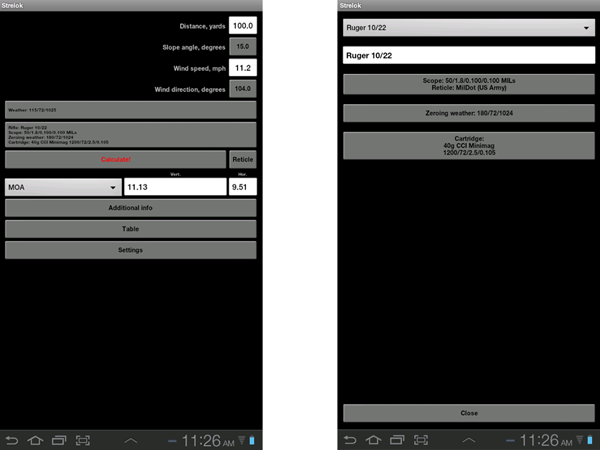Click the 'Slope angle, degrees' label
600x450 pixels.
[x=194, y=47]
